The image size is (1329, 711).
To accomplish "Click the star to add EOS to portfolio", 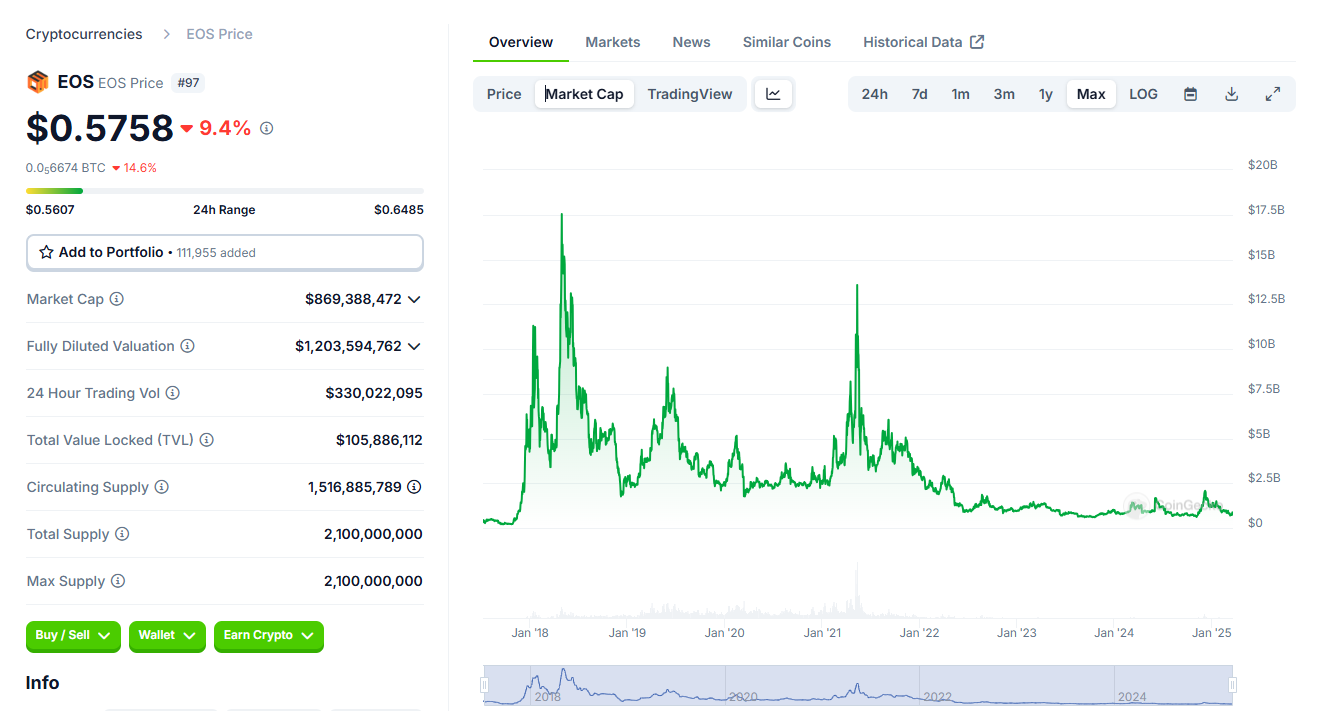I will 47,252.
